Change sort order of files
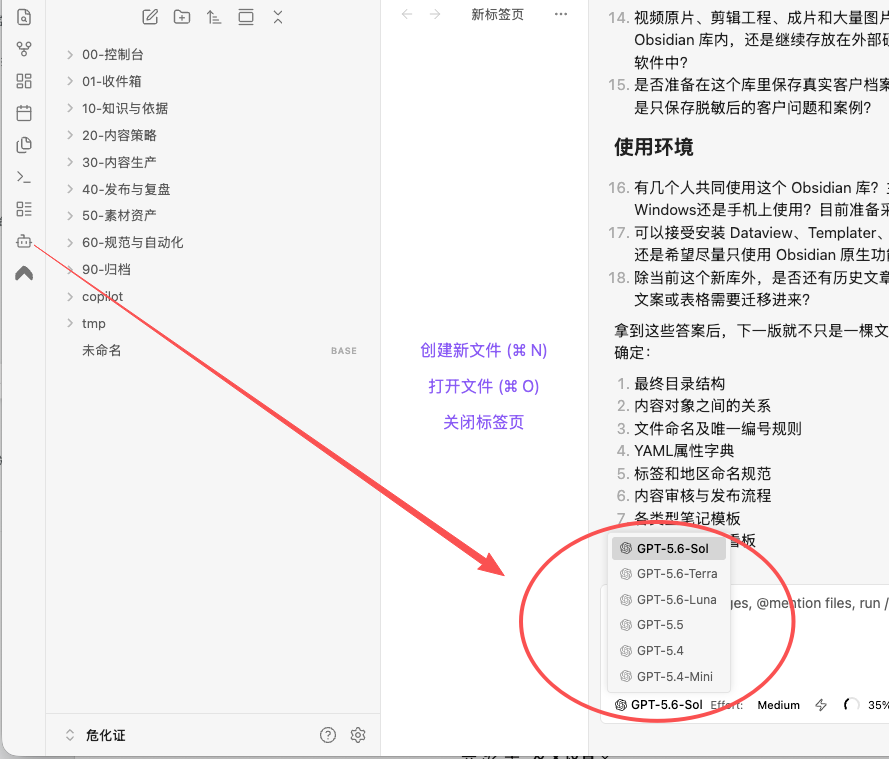The height and width of the screenshot is (759, 889). (214, 17)
